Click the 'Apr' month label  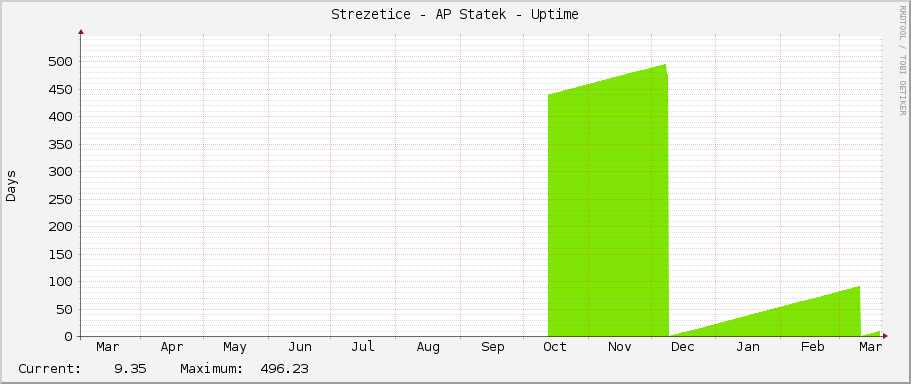coord(172,348)
